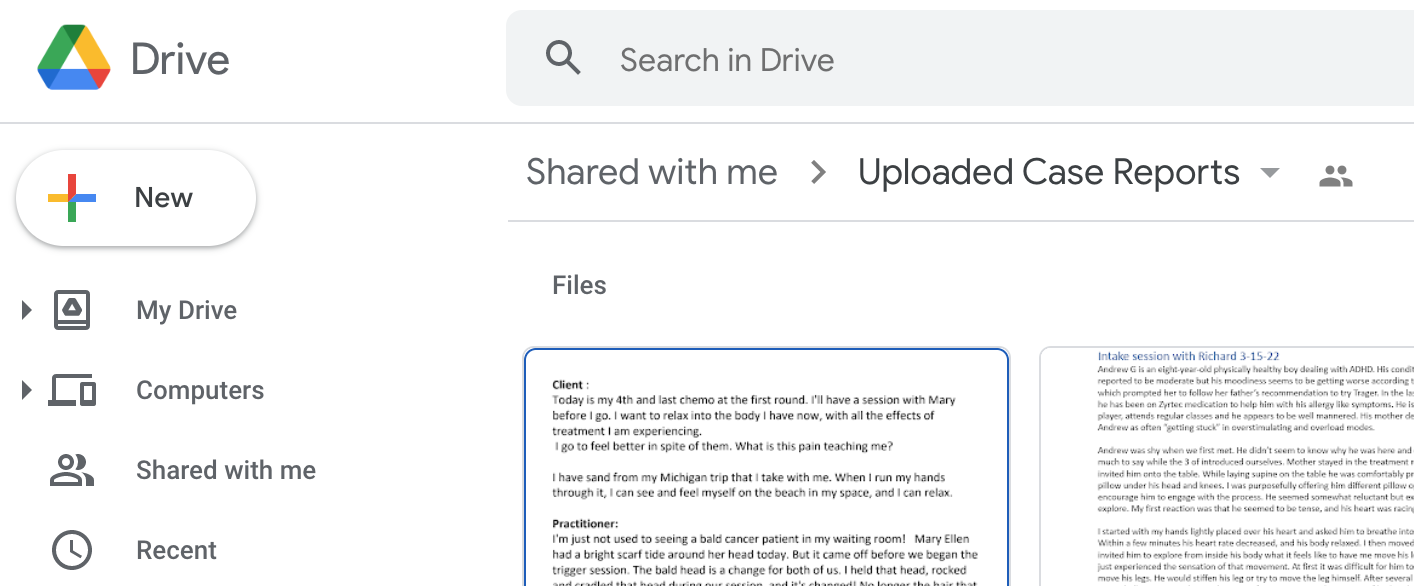Go to Shared with me breadcrumb

652,172
